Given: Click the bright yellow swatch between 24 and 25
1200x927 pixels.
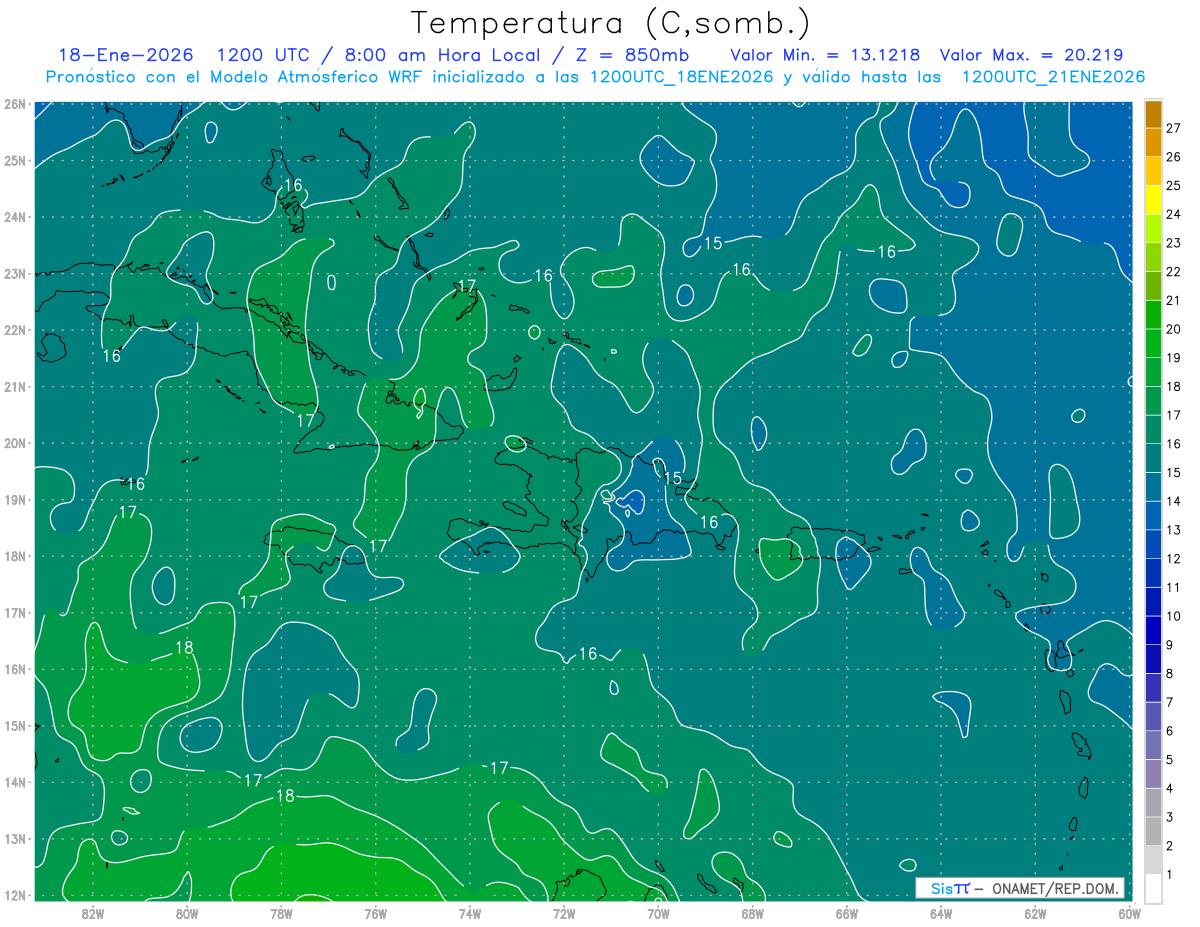Looking at the screenshot, I should (x=1153, y=200).
